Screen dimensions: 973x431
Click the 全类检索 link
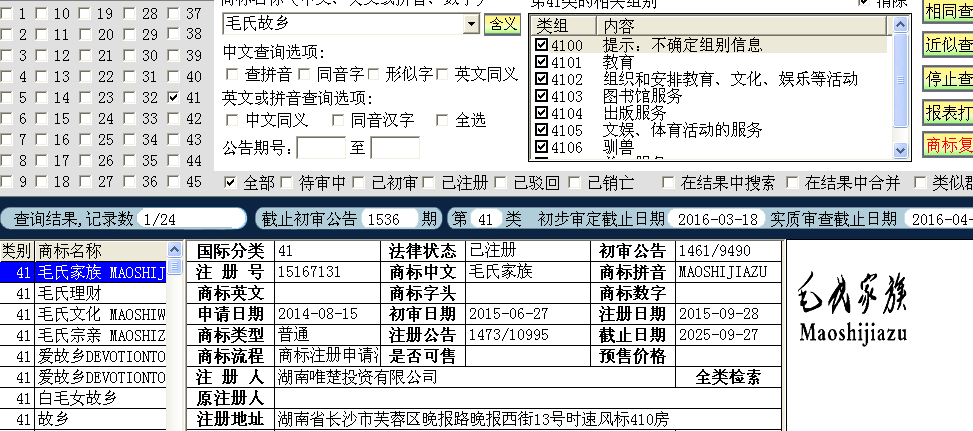pyautogui.click(x=727, y=377)
